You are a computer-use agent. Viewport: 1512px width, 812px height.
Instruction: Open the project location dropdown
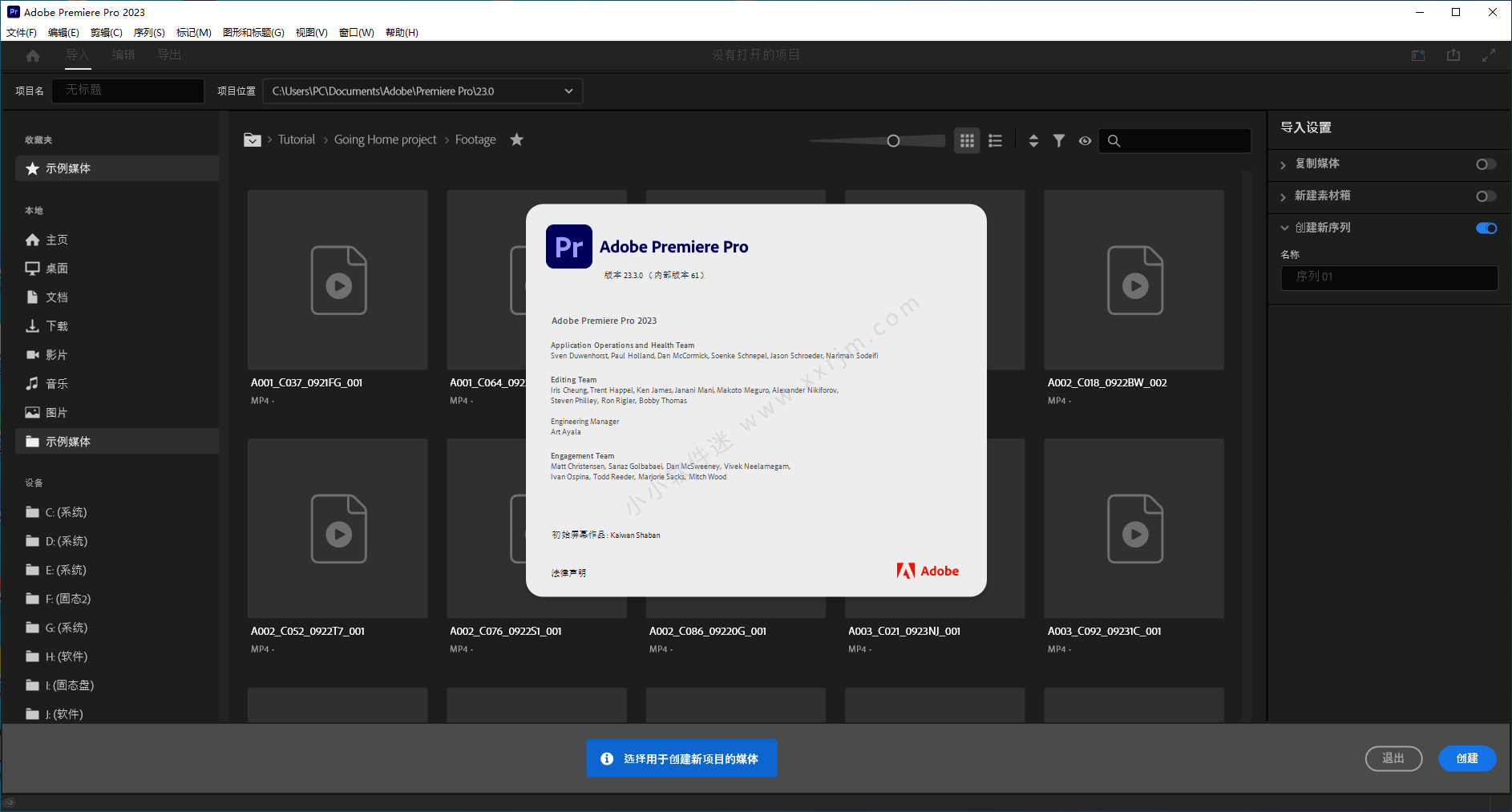click(422, 91)
